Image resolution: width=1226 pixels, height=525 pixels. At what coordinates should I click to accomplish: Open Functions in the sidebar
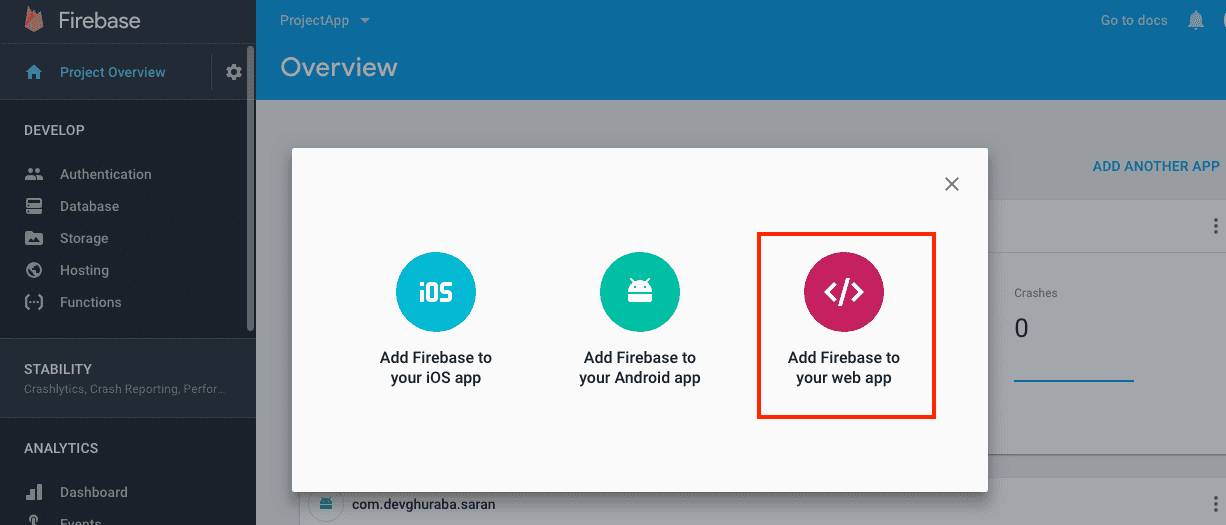(x=90, y=302)
